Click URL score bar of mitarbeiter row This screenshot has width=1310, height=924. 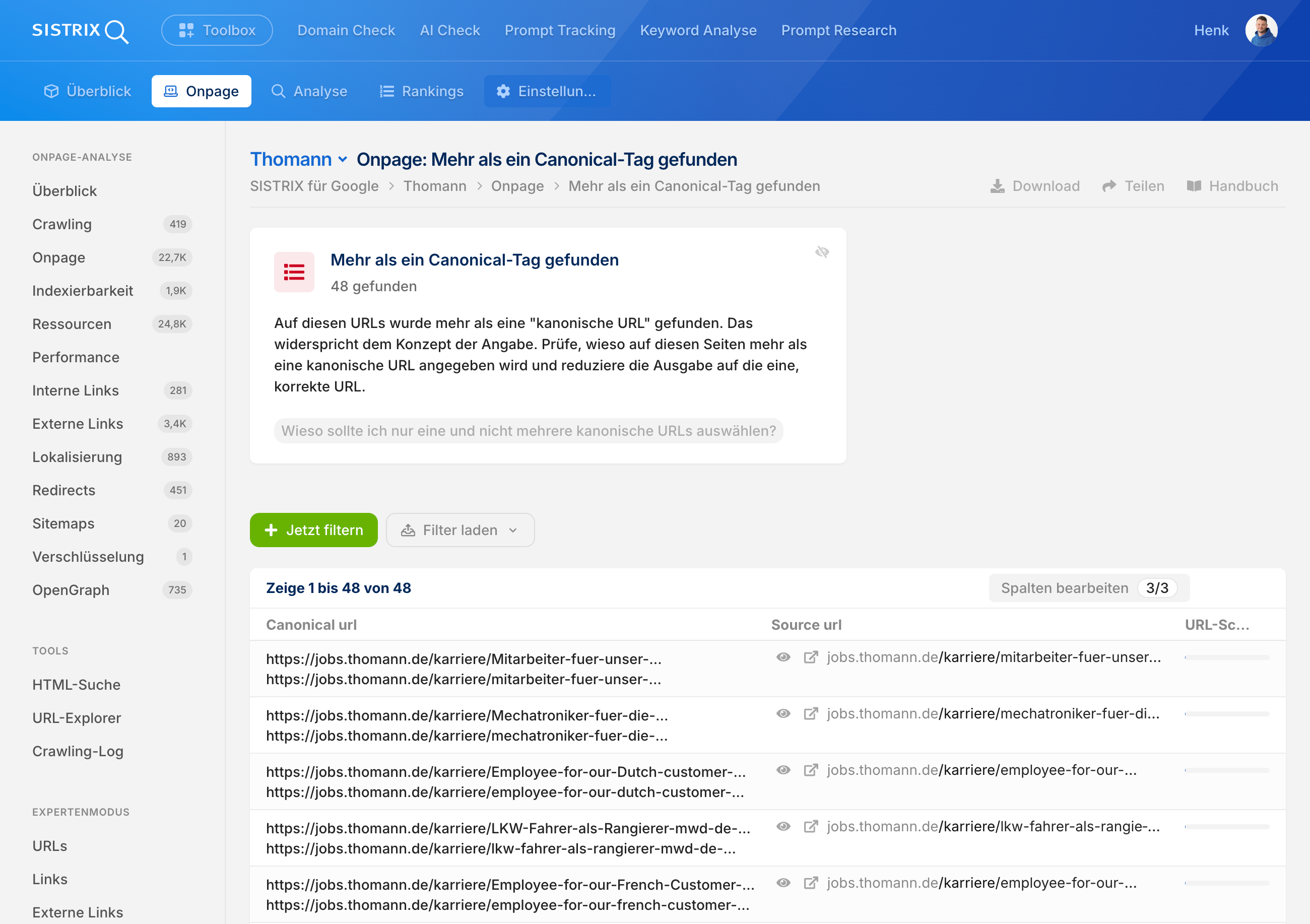tap(1227, 657)
